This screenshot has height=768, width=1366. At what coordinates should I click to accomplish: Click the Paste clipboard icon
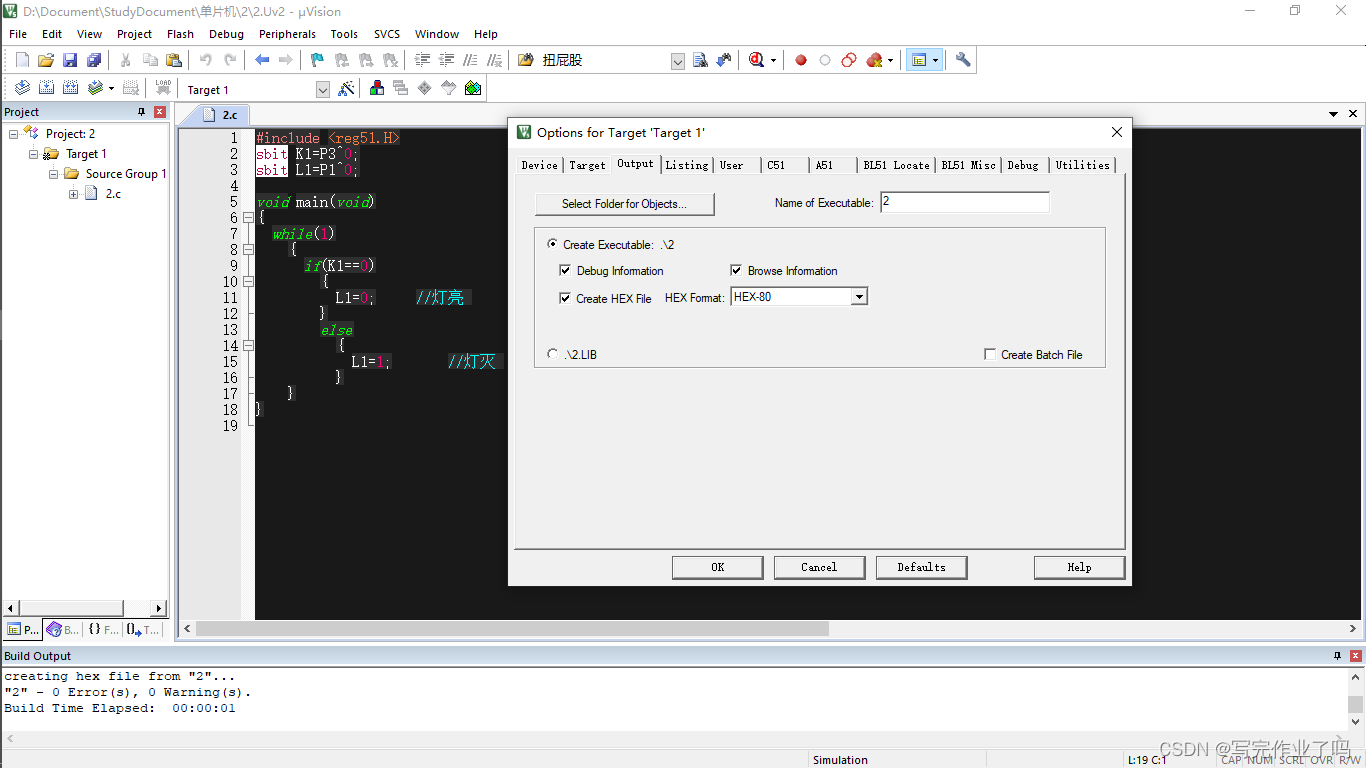[174, 60]
